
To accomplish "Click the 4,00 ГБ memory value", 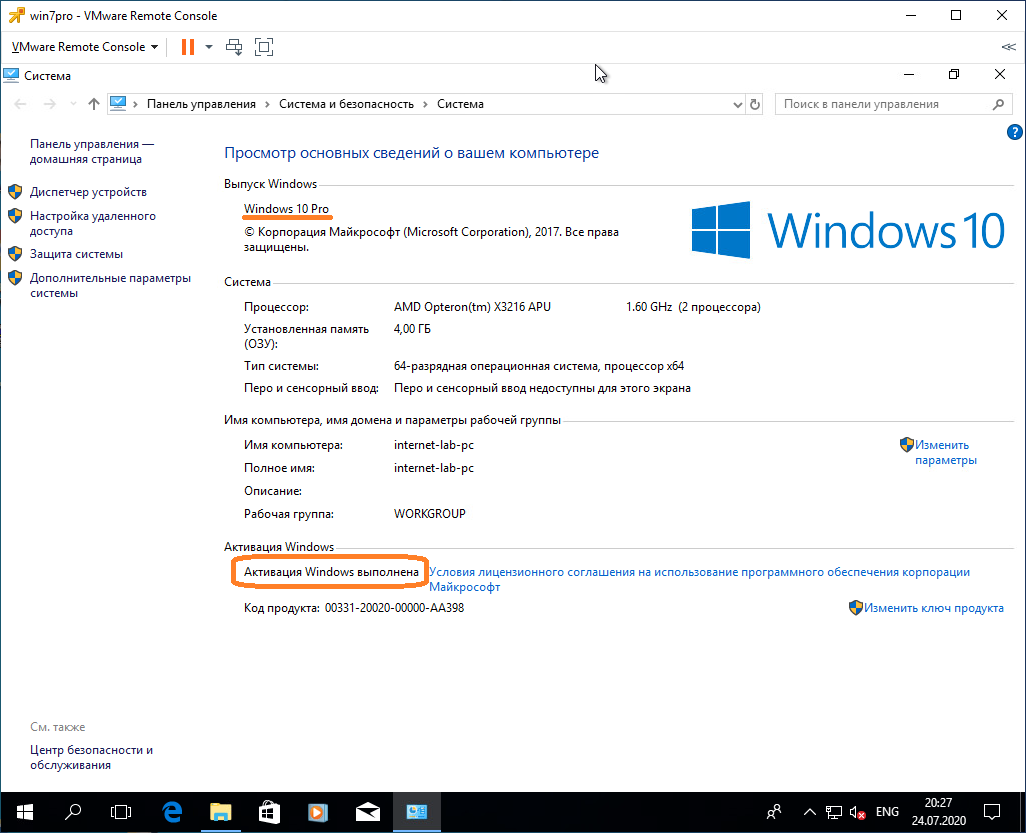I will pyautogui.click(x=412, y=328).
